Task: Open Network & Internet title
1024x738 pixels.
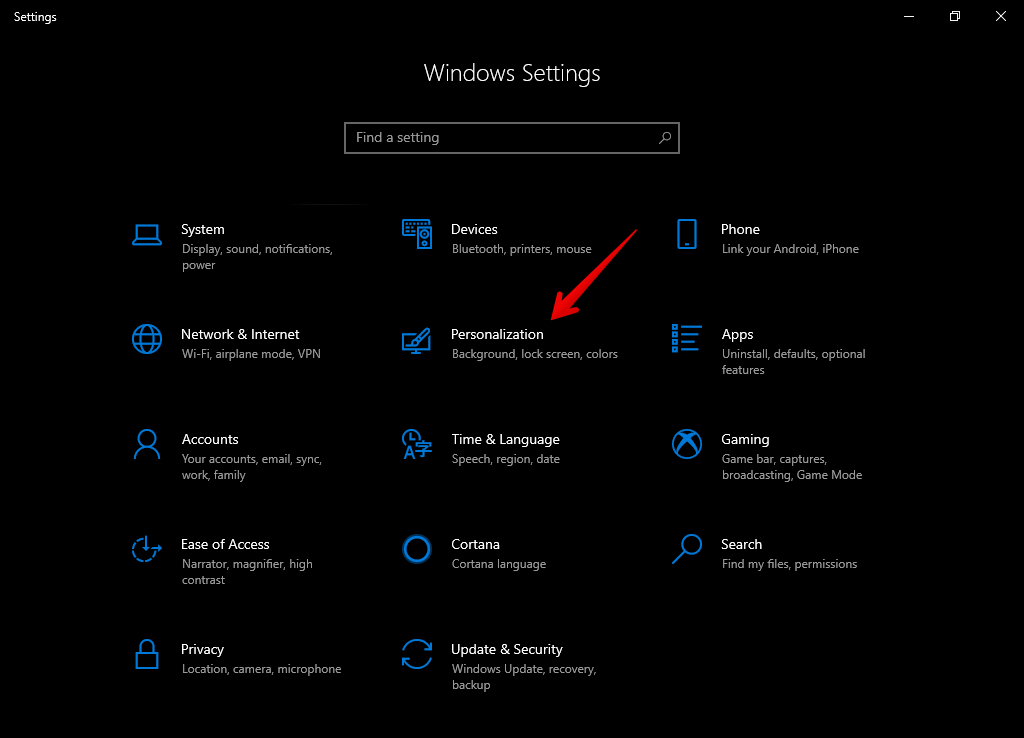Action: [240, 334]
